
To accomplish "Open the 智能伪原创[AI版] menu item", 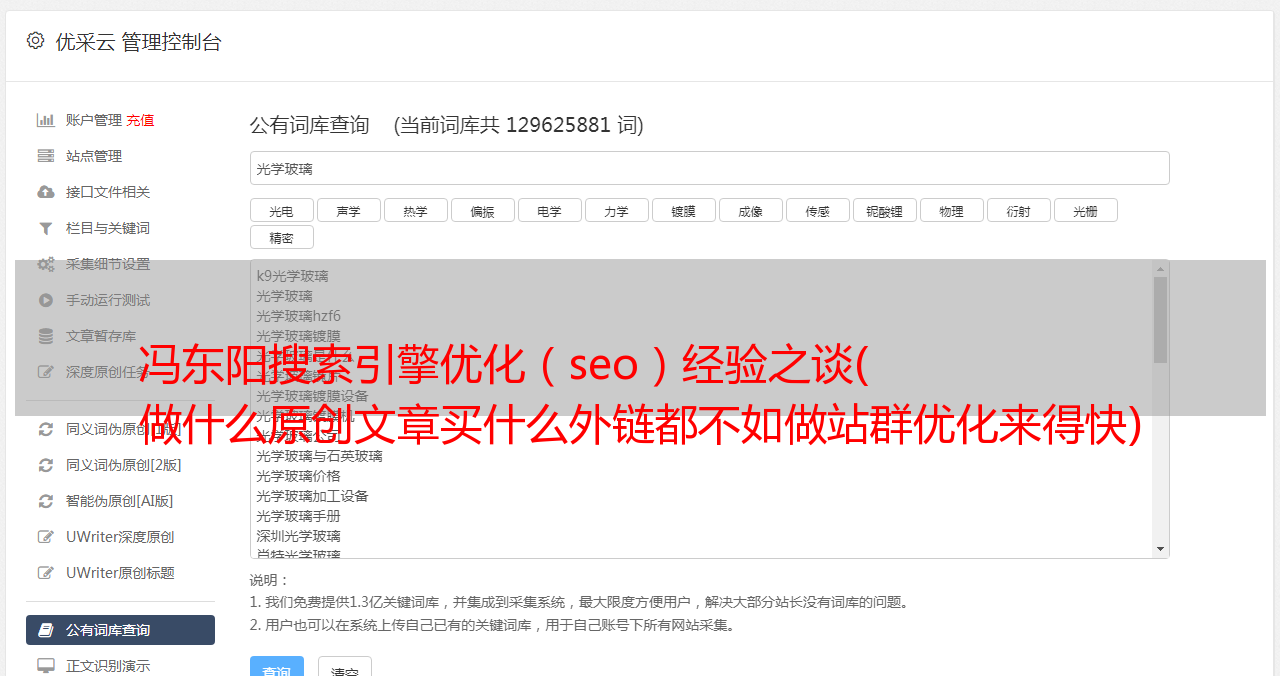I will [x=120, y=501].
